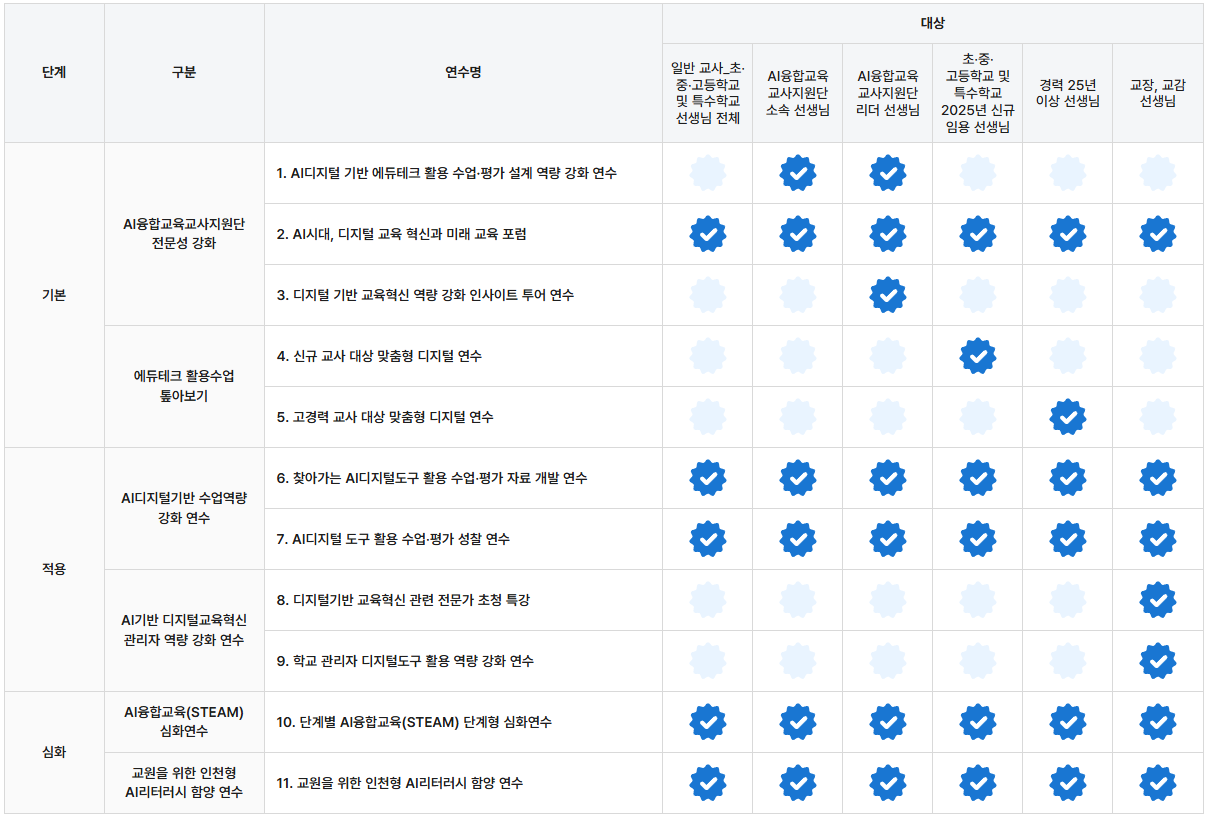Open course '2. AI시대, 디지털 교육 혁신과 미래 교육 포럼'

[x=401, y=234]
